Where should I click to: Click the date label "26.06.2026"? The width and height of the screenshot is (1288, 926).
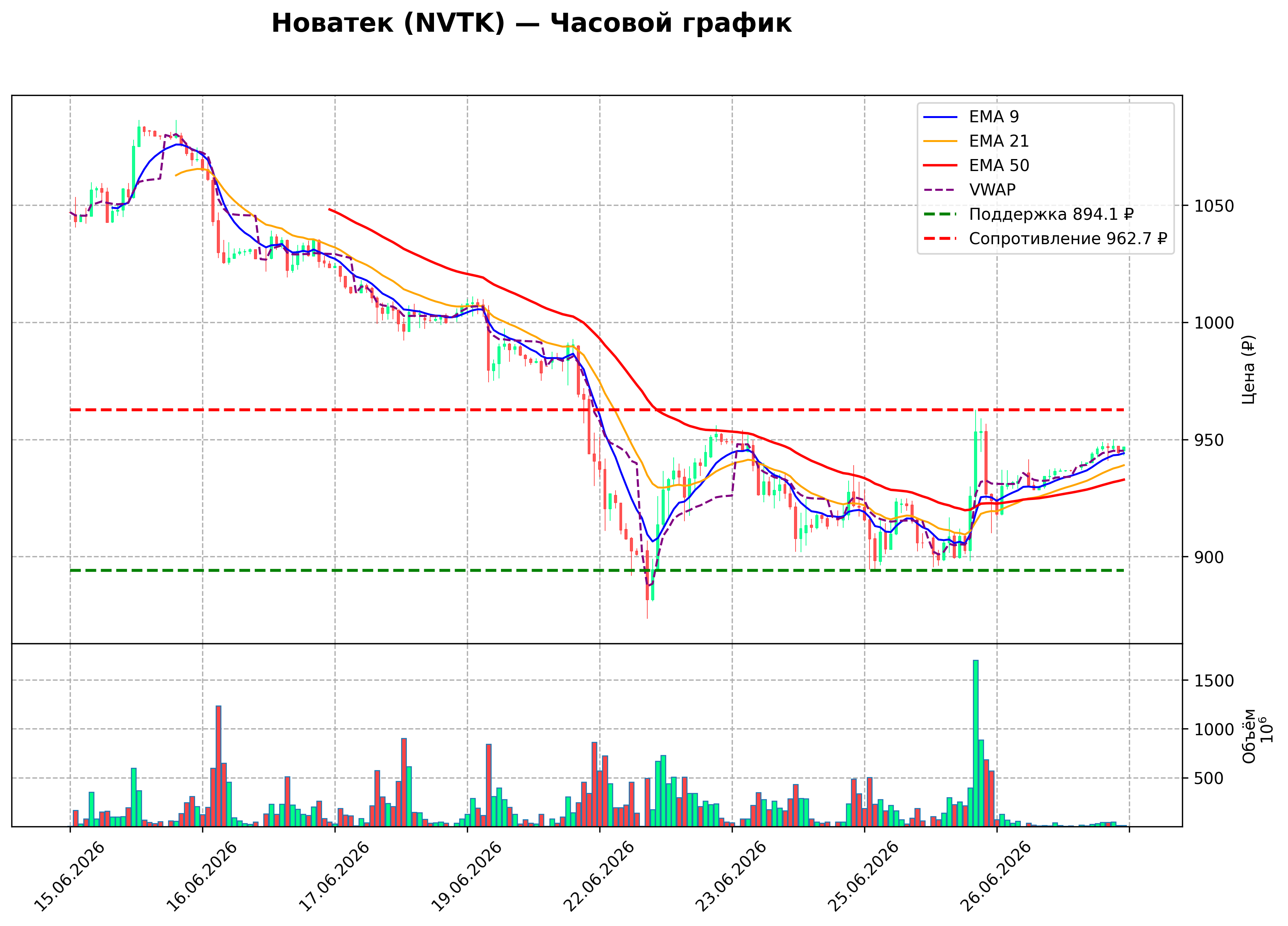(x=996, y=876)
